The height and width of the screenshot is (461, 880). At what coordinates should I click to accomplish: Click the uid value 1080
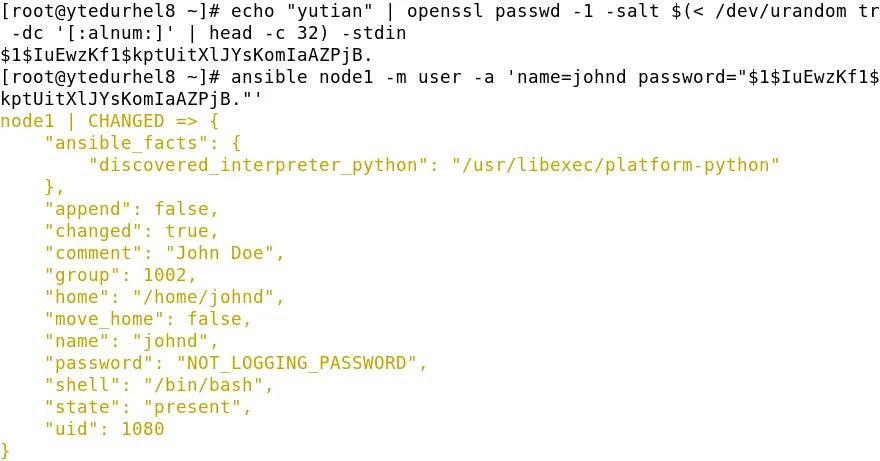click(x=143, y=429)
